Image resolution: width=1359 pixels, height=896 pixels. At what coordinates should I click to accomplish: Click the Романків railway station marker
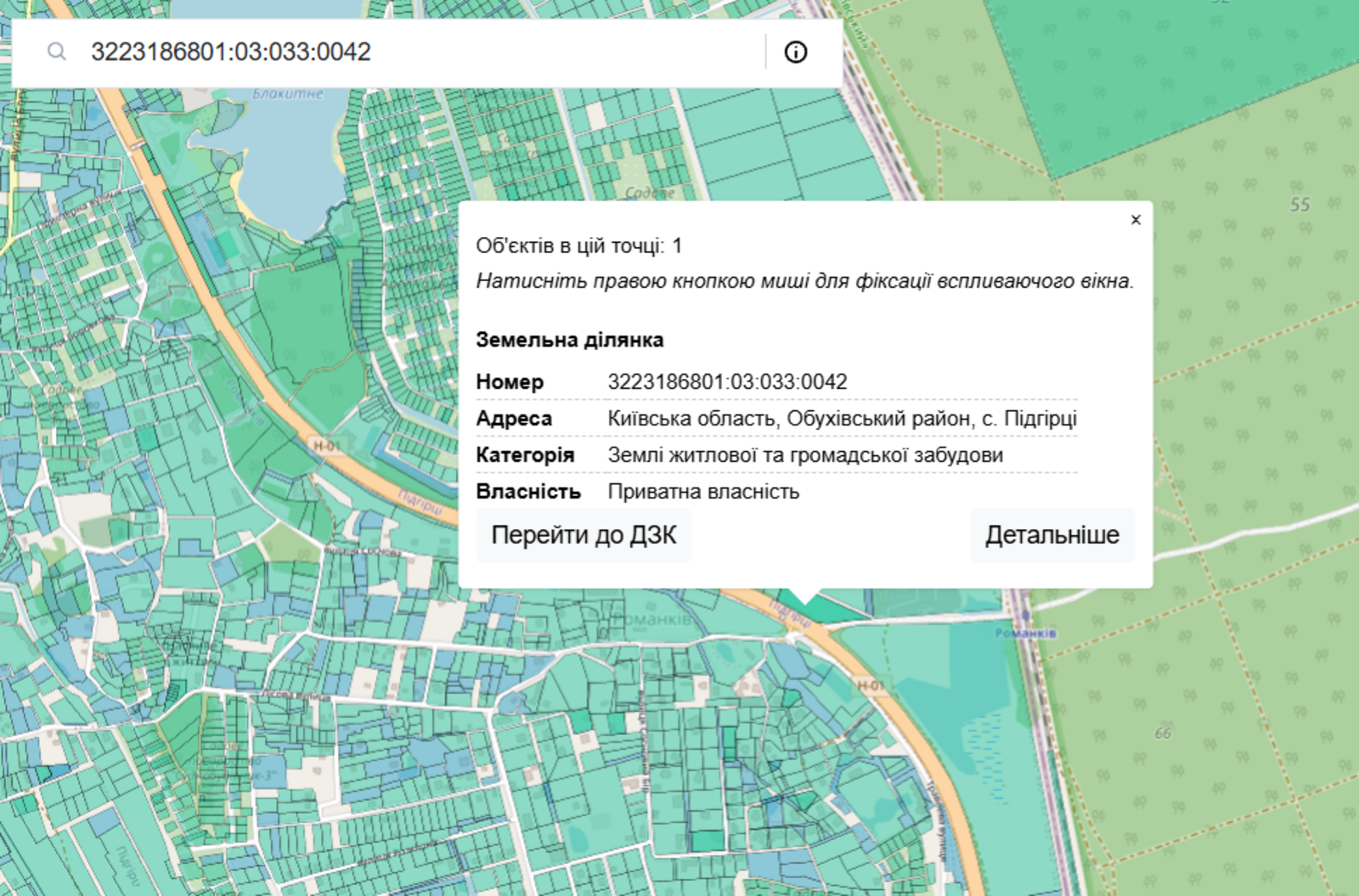1025,617
